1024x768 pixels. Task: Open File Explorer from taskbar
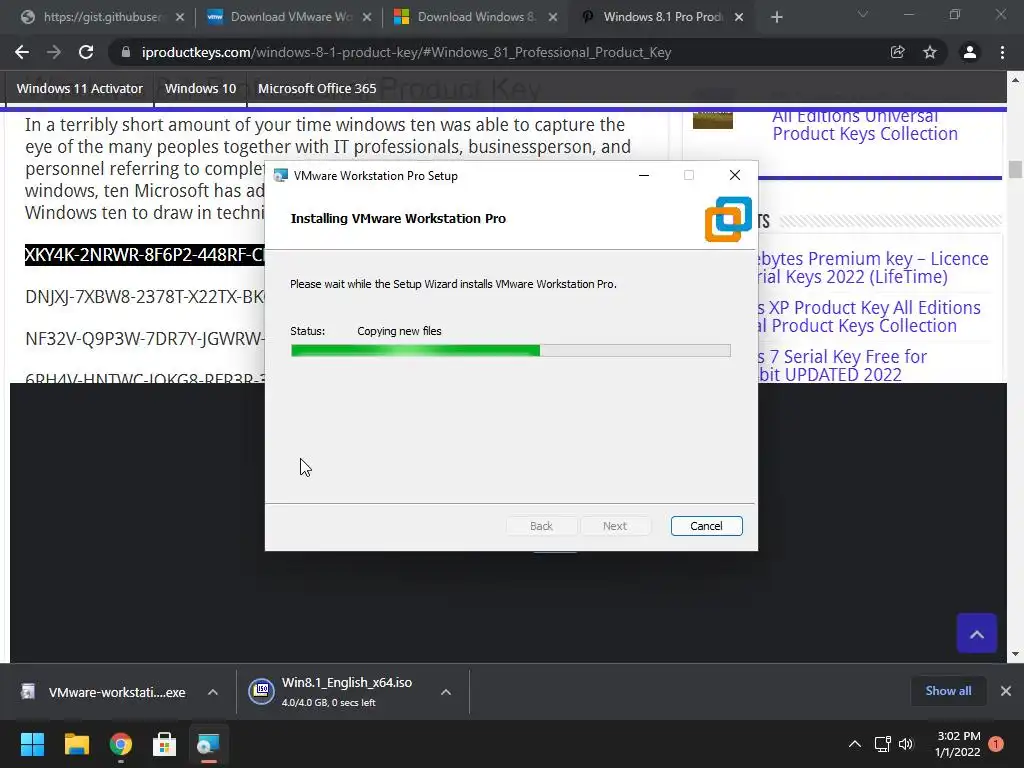(x=76, y=744)
